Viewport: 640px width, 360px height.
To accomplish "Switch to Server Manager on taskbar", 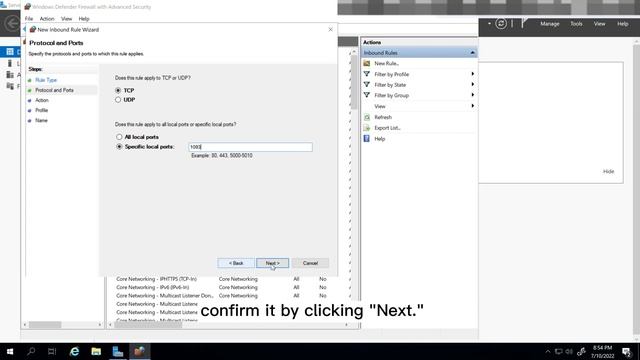I will click(x=118, y=351).
